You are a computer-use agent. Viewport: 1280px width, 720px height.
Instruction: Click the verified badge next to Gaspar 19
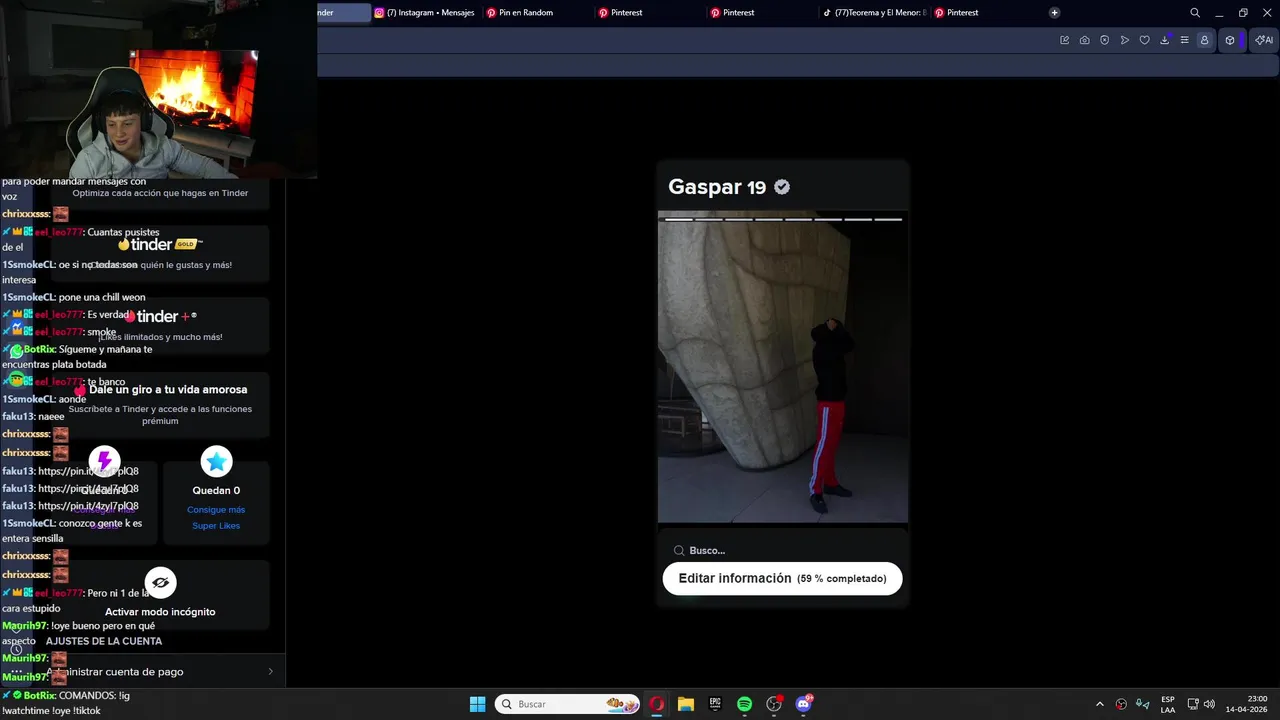pos(782,187)
